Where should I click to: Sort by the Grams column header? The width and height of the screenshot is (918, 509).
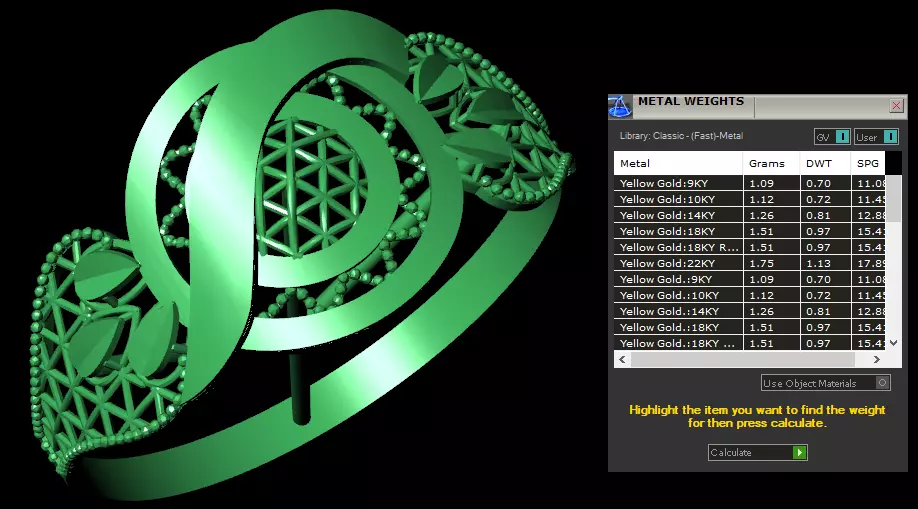(771, 163)
